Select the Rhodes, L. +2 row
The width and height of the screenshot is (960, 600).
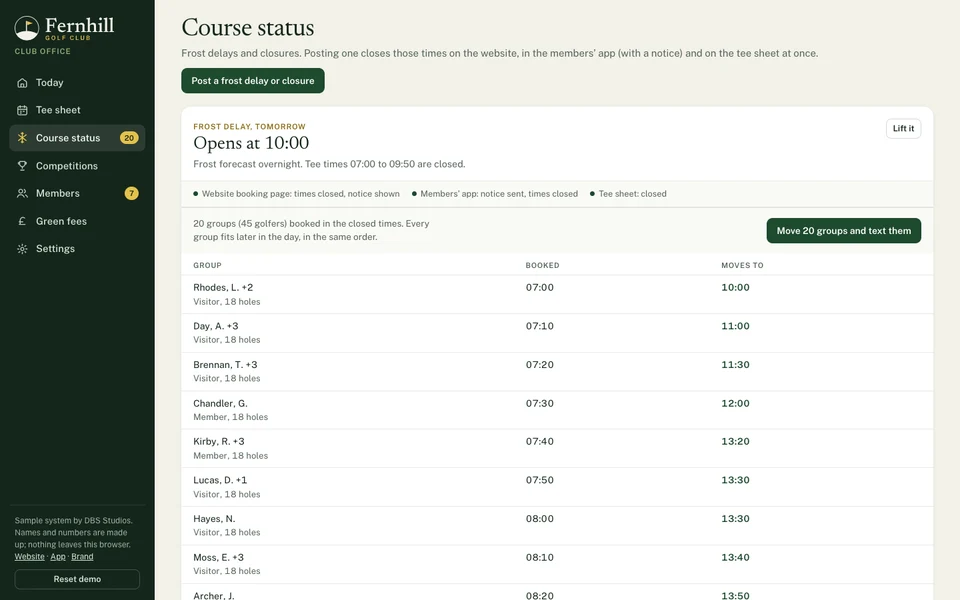coord(557,294)
